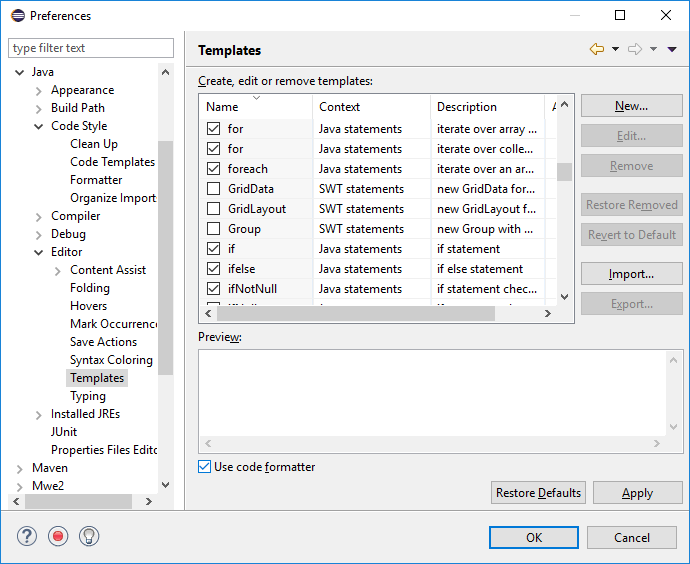Image resolution: width=690 pixels, height=564 pixels.
Task: Expand the Content Assist node
Action: [x=58, y=271]
